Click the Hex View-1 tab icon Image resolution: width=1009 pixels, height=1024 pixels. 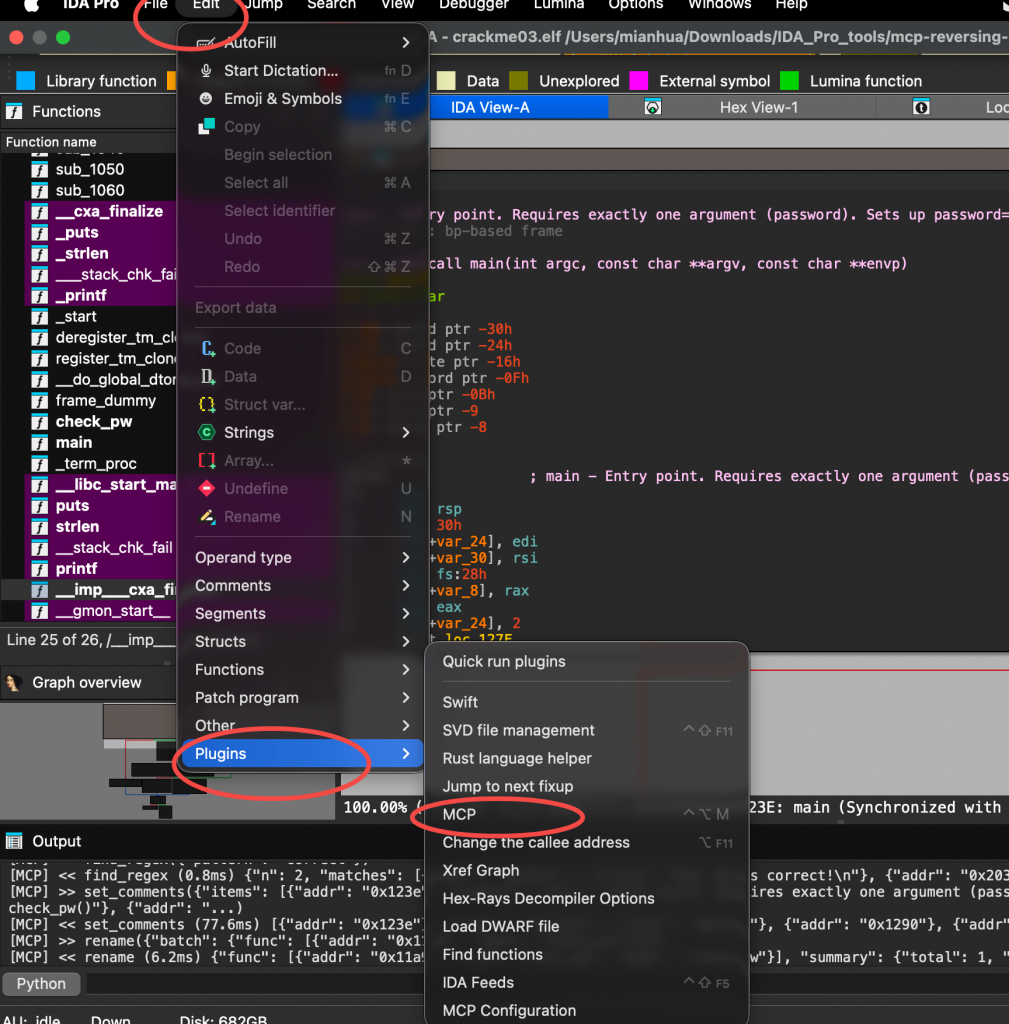click(x=652, y=108)
